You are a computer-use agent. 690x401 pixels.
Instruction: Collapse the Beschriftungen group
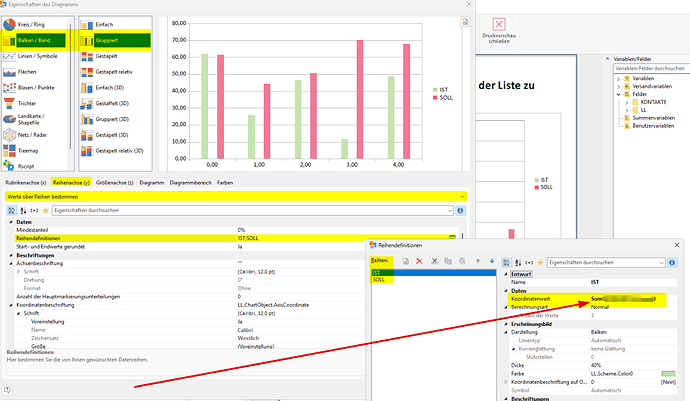coord(11,255)
